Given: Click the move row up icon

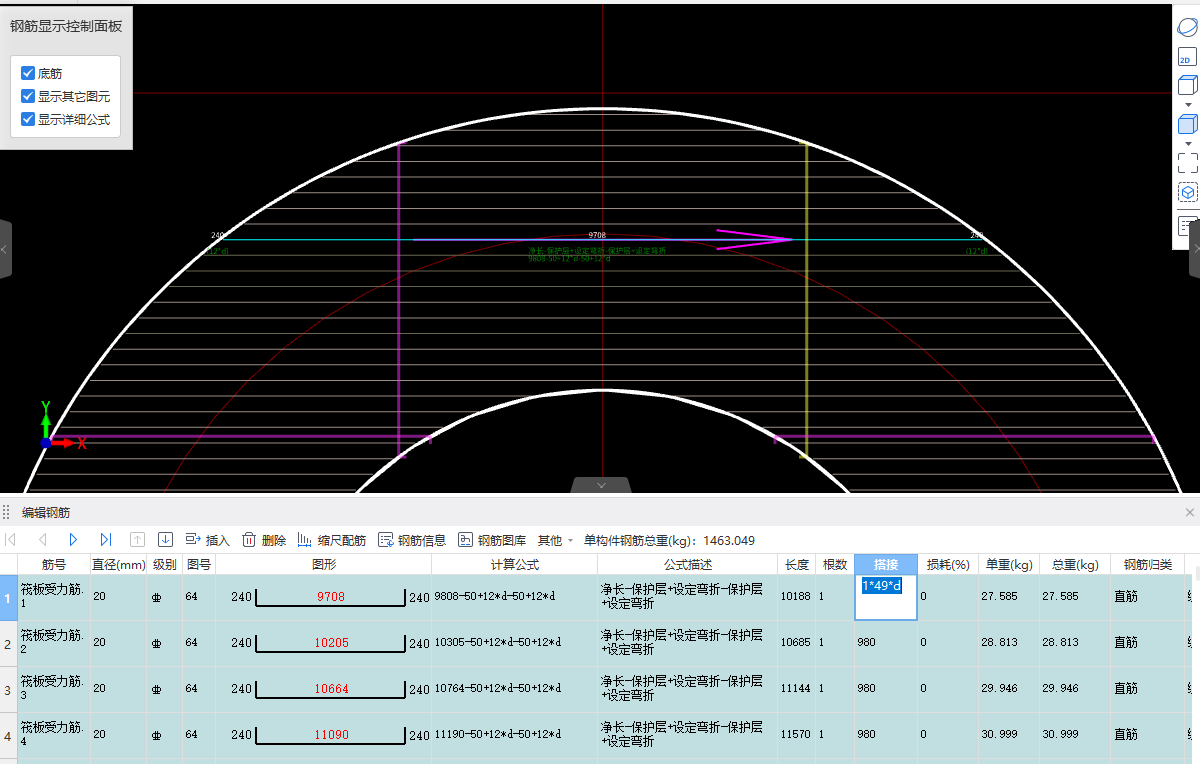Looking at the screenshot, I should coord(138,540).
